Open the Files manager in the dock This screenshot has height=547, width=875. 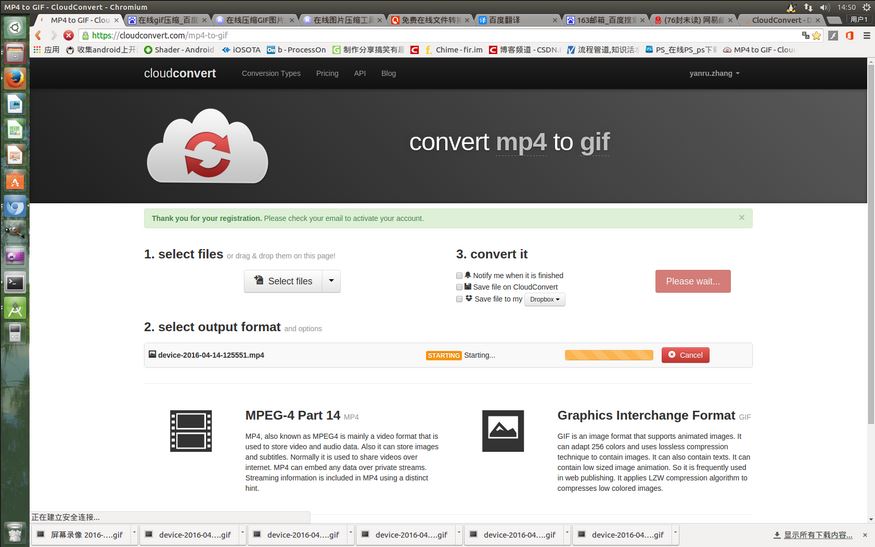[x=15, y=53]
